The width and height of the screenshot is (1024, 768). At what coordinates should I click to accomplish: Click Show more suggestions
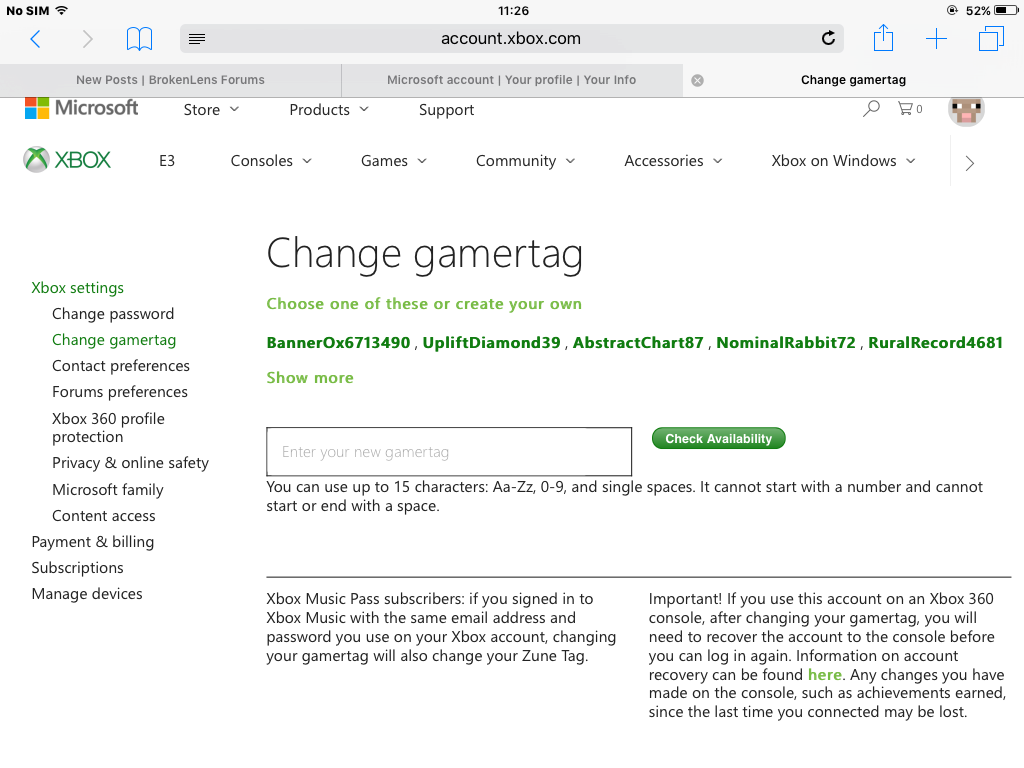tap(310, 378)
